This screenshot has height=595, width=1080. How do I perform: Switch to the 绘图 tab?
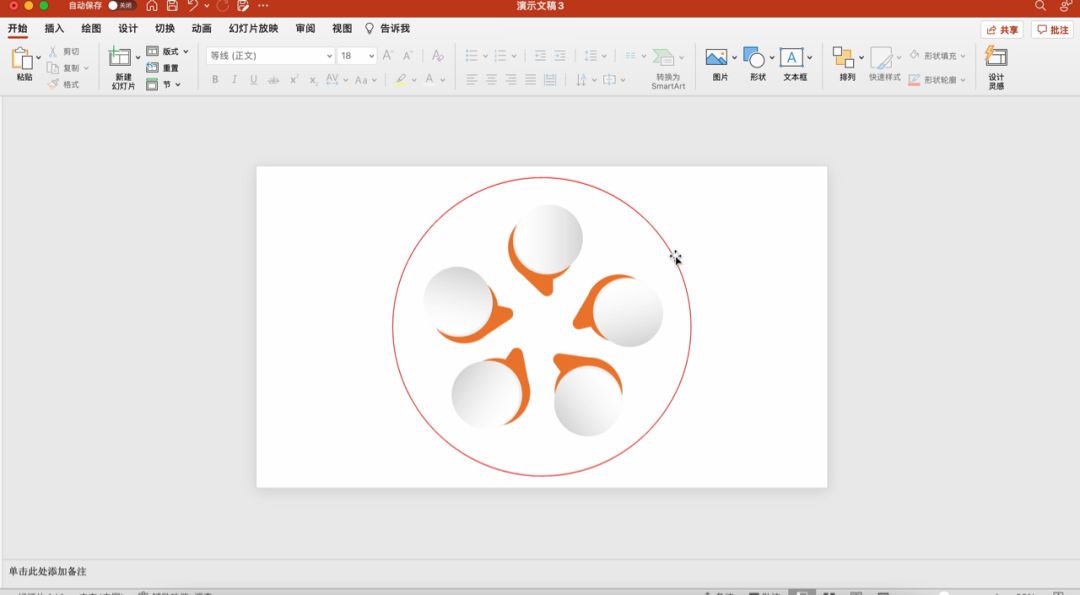[x=91, y=28]
